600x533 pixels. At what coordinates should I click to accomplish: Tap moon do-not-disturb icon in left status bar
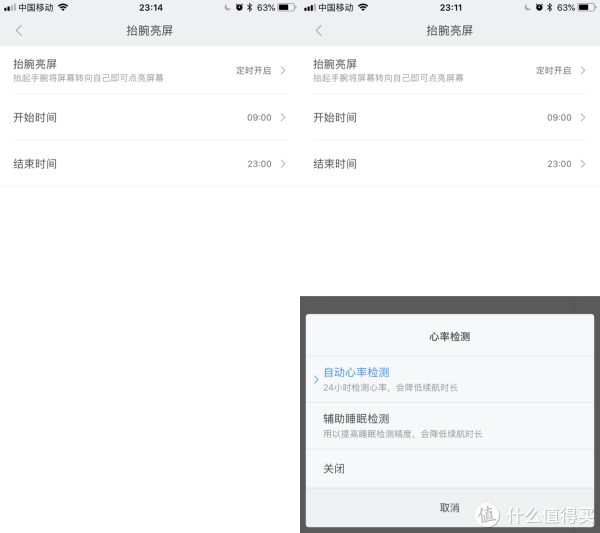(x=228, y=7)
